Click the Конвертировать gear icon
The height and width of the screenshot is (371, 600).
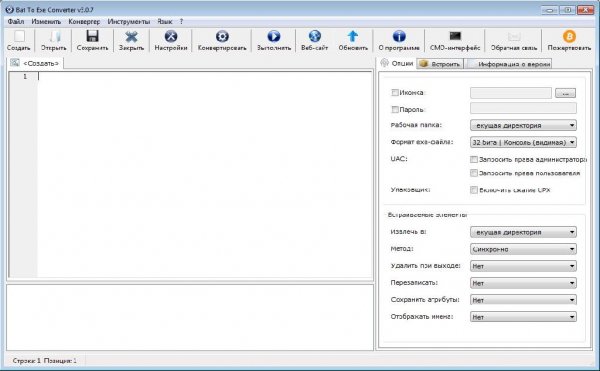[x=222, y=36]
